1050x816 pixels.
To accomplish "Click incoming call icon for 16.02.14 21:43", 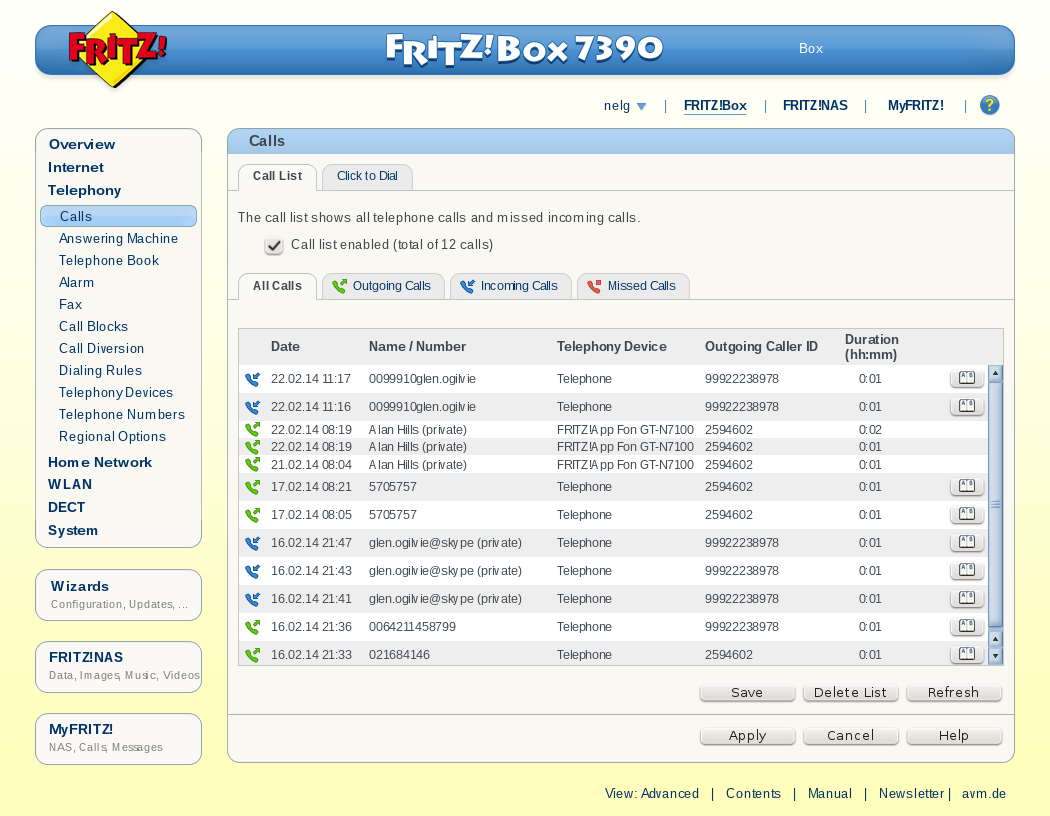I will coord(252,572).
